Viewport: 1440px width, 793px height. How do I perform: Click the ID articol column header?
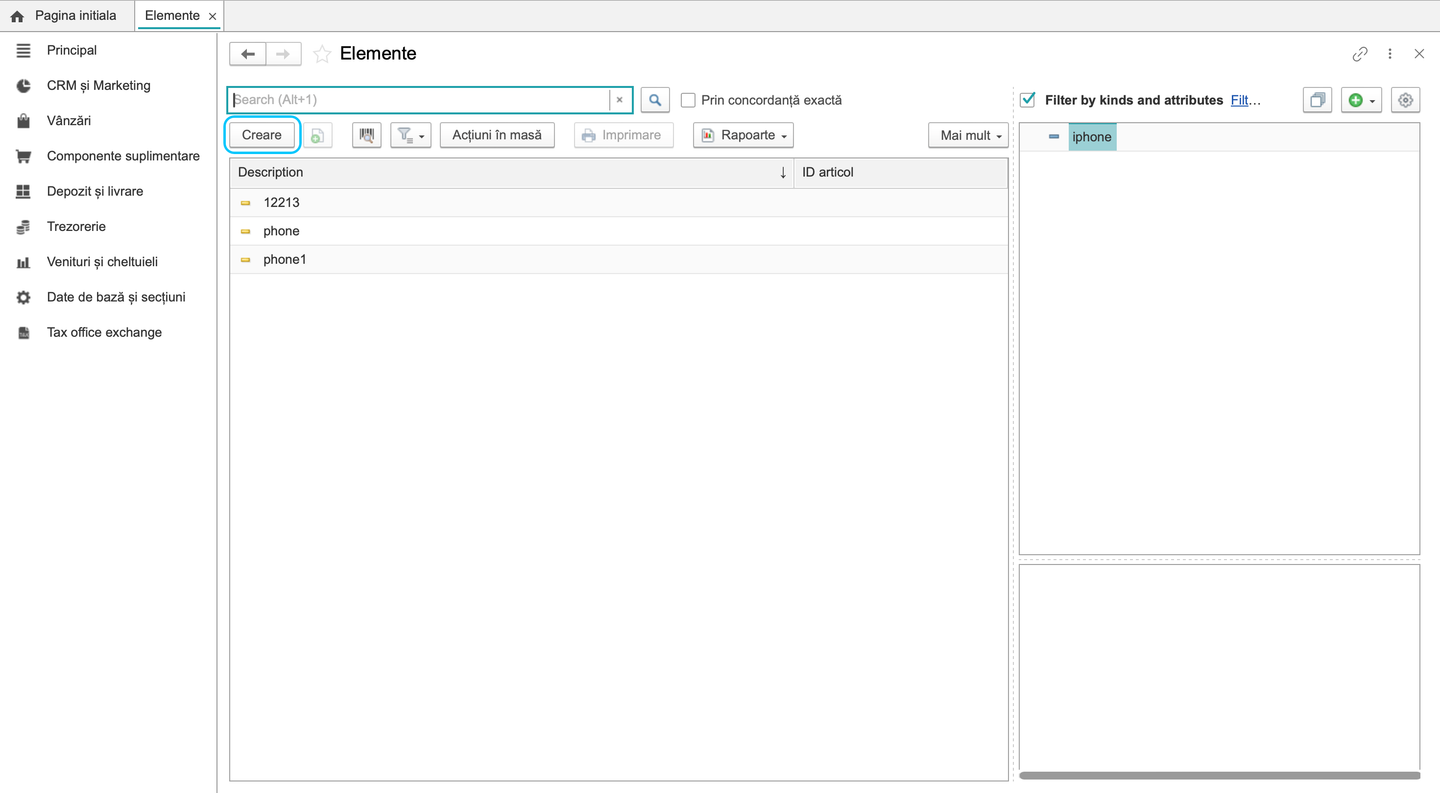pyautogui.click(x=900, y=173)
